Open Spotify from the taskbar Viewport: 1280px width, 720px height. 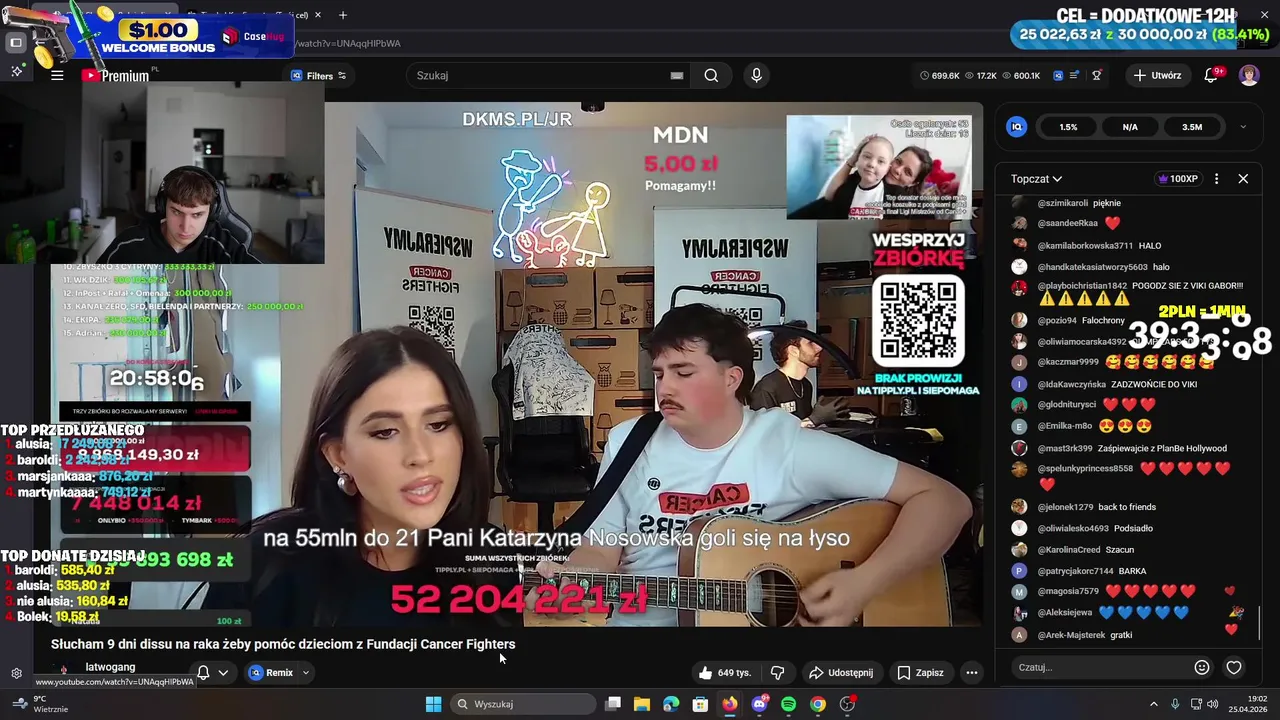pos(788,704)
